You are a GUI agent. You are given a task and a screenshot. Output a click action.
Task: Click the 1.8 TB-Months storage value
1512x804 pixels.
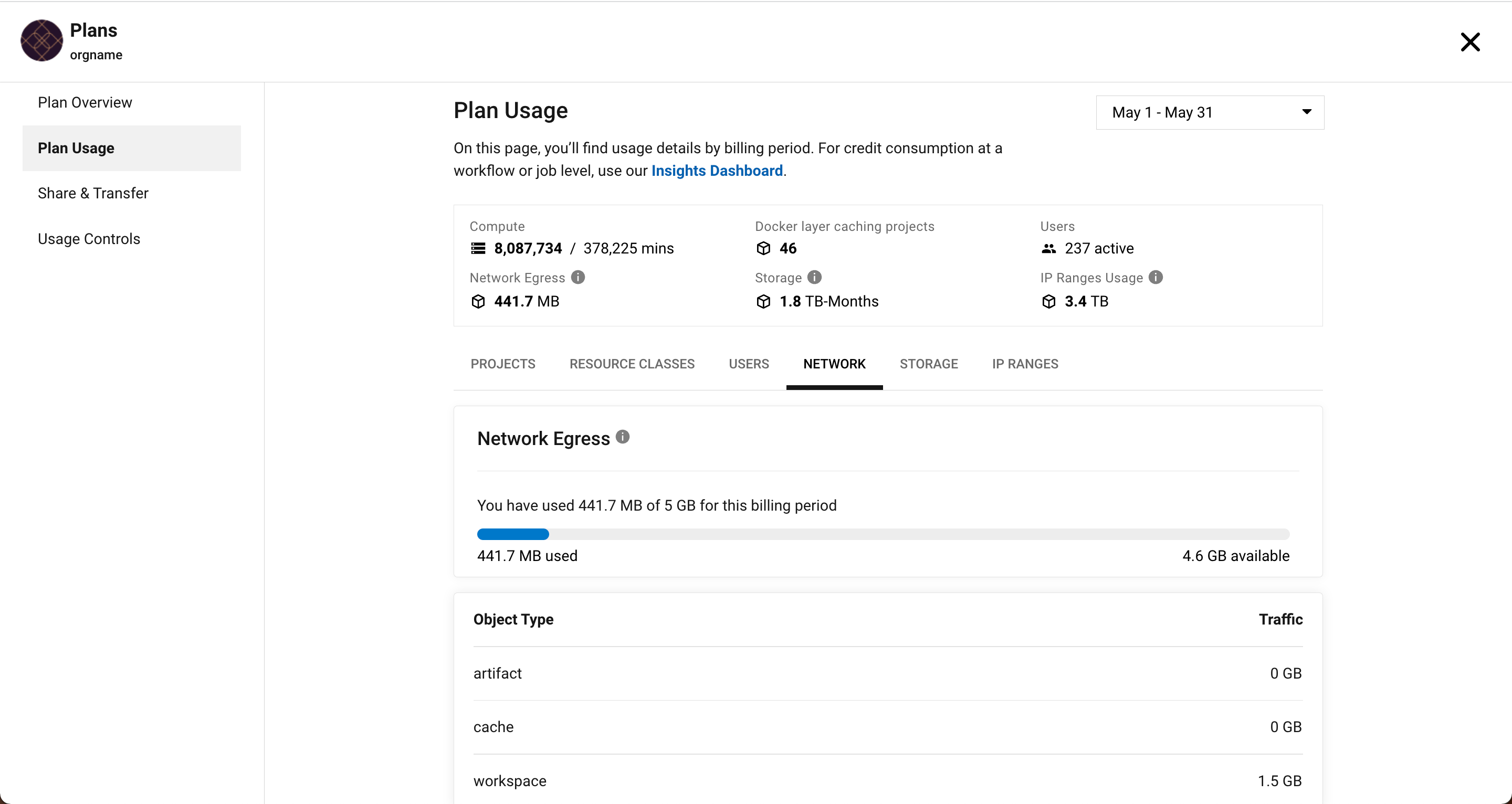[x=829, y=302]
